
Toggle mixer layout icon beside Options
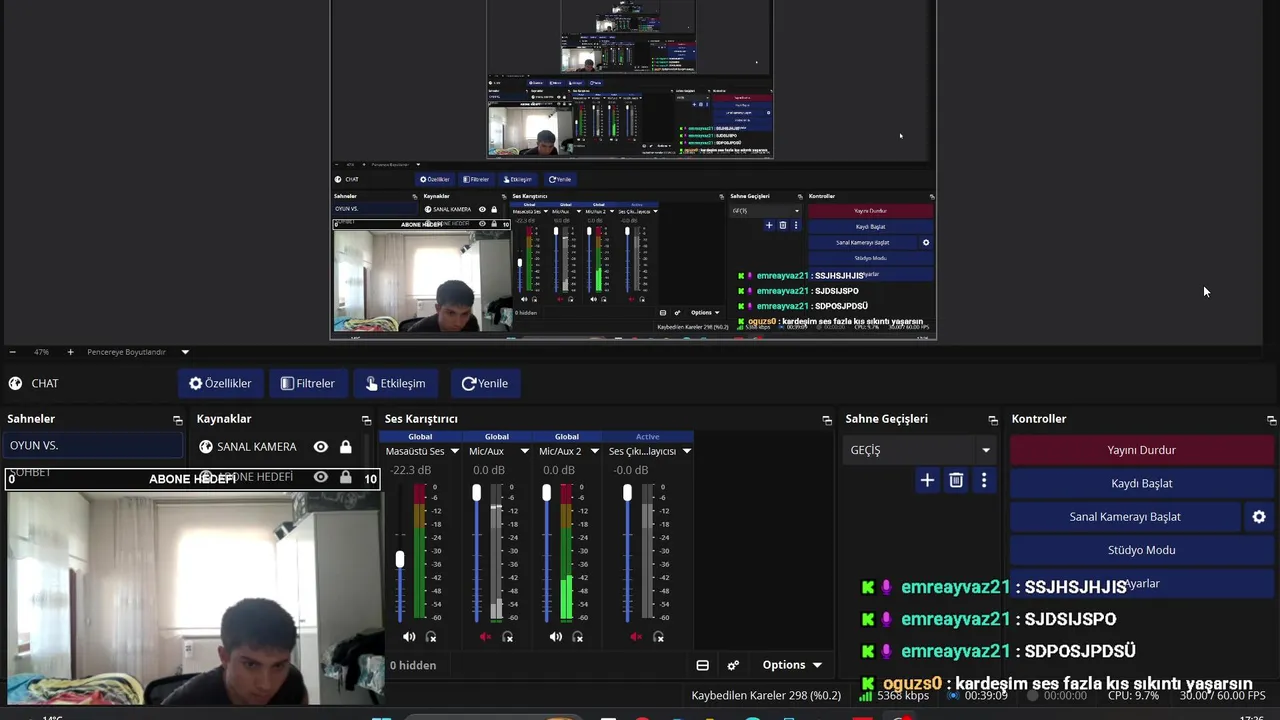(703, 665)
